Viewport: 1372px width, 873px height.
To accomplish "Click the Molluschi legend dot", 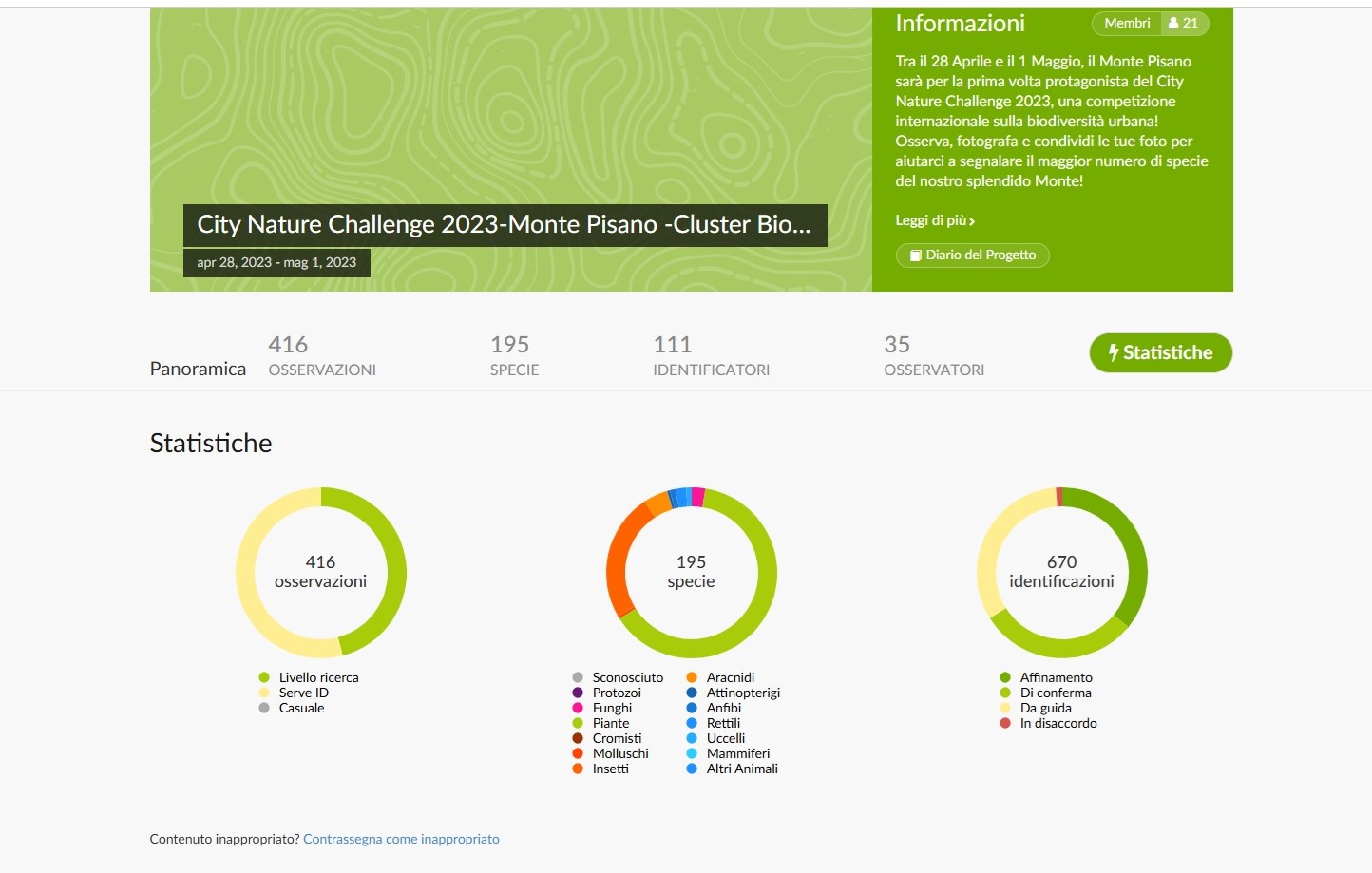I will (578, 753).
